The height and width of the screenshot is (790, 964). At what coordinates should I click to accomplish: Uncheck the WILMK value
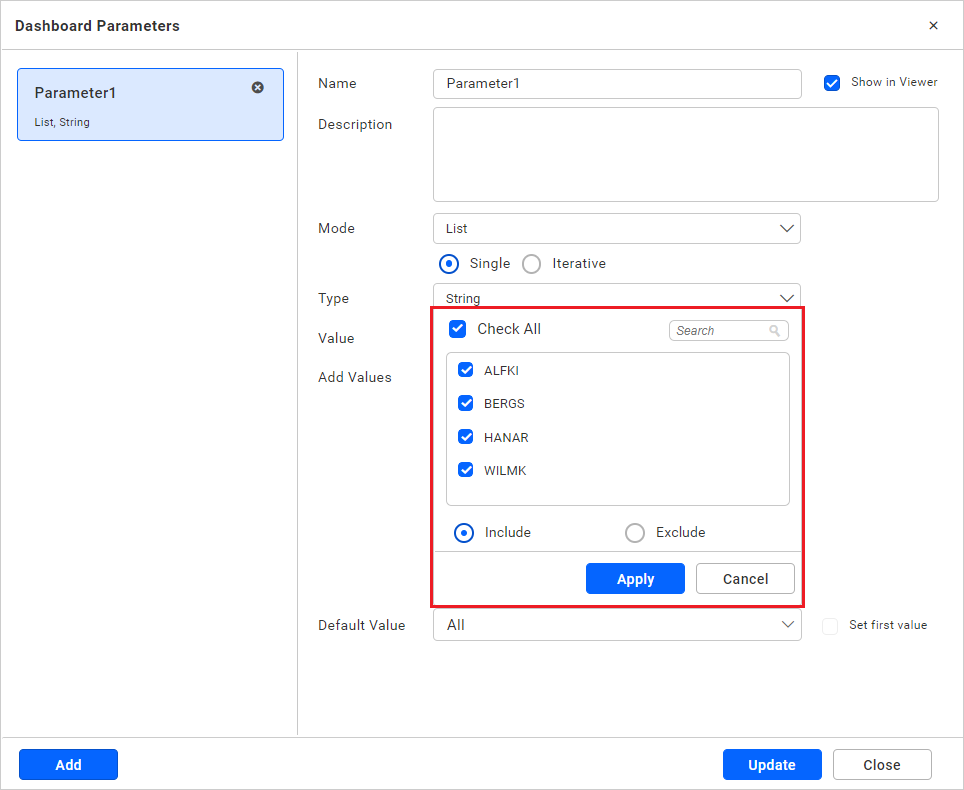point(465,470)
